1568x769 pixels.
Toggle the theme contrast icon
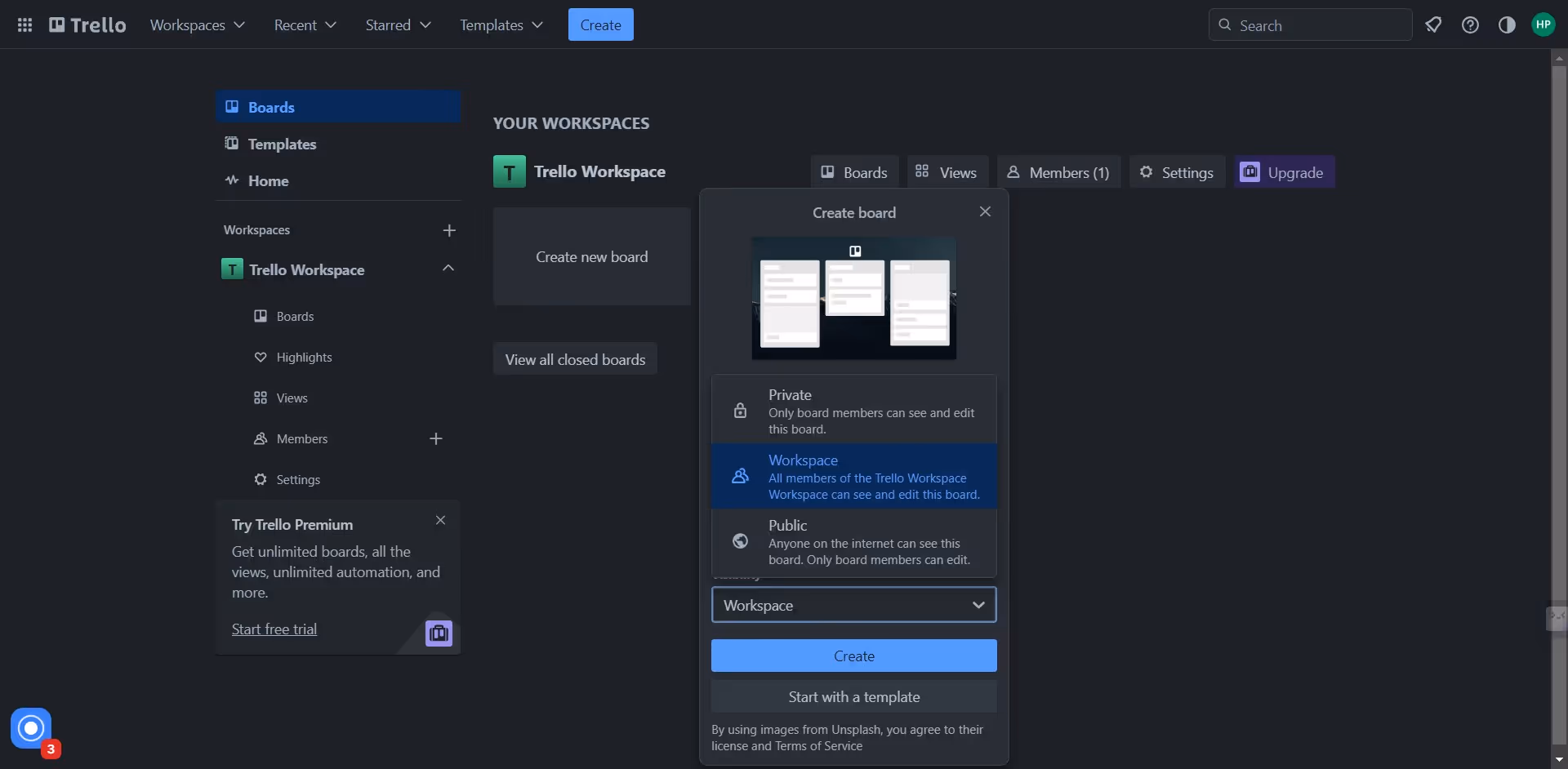[x=1507, y=25]
